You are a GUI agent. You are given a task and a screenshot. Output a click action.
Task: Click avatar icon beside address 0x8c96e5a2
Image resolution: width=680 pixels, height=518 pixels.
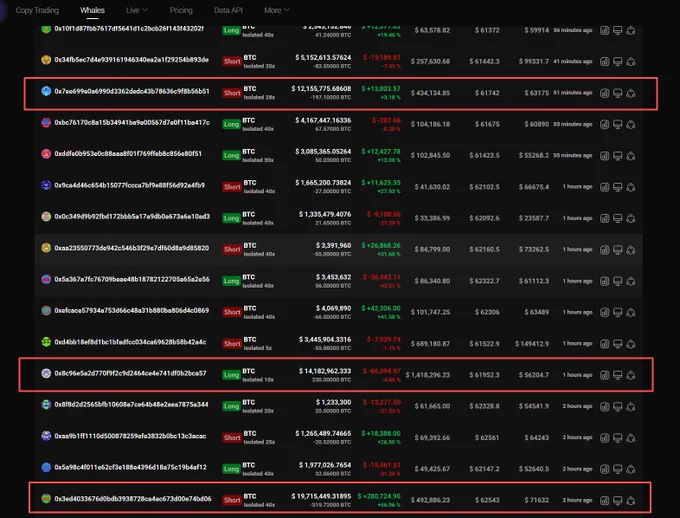[x=46, y=373]
